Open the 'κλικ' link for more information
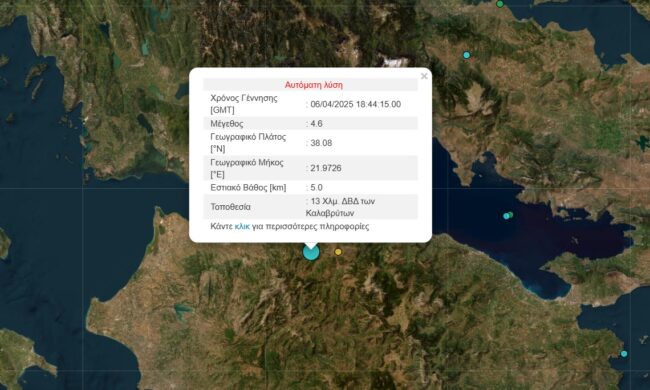This screenshot has width=650, height=390. pyautogui.click(x=242, y=226)
